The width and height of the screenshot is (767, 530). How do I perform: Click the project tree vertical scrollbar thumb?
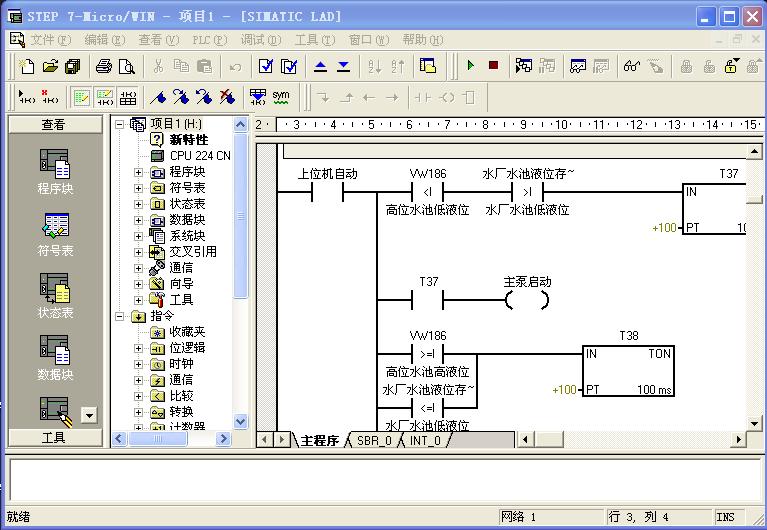[240, 216]
